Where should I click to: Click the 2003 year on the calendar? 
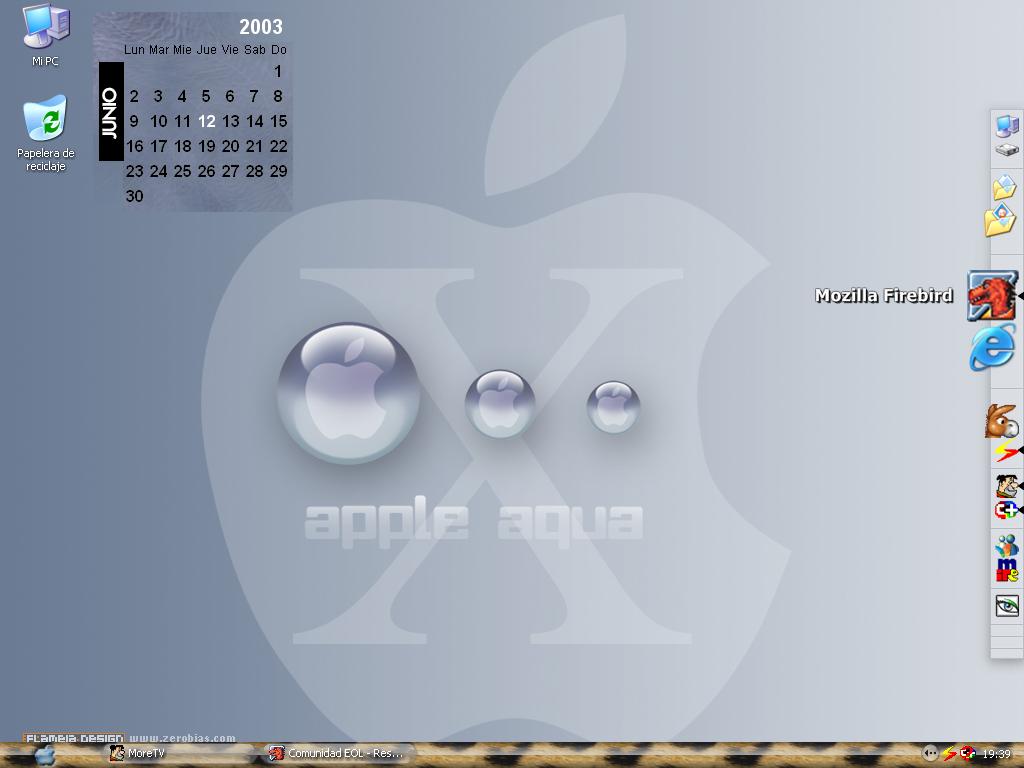261,27
